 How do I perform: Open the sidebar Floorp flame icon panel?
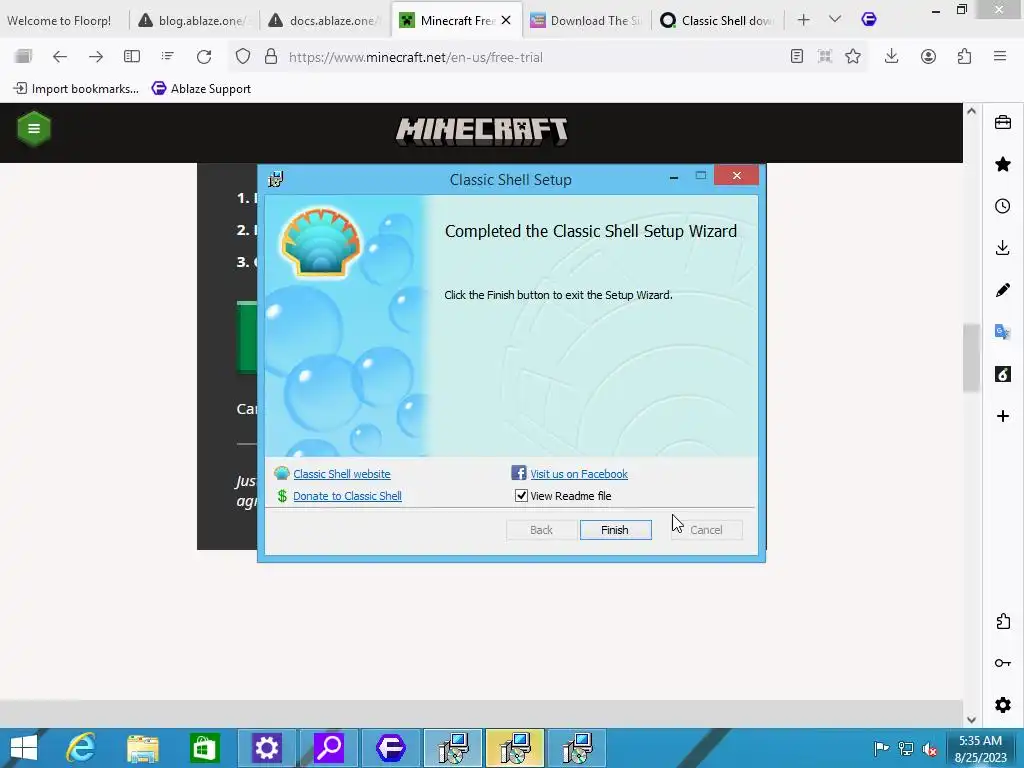pyautogui.click(x=1003, y=374)
